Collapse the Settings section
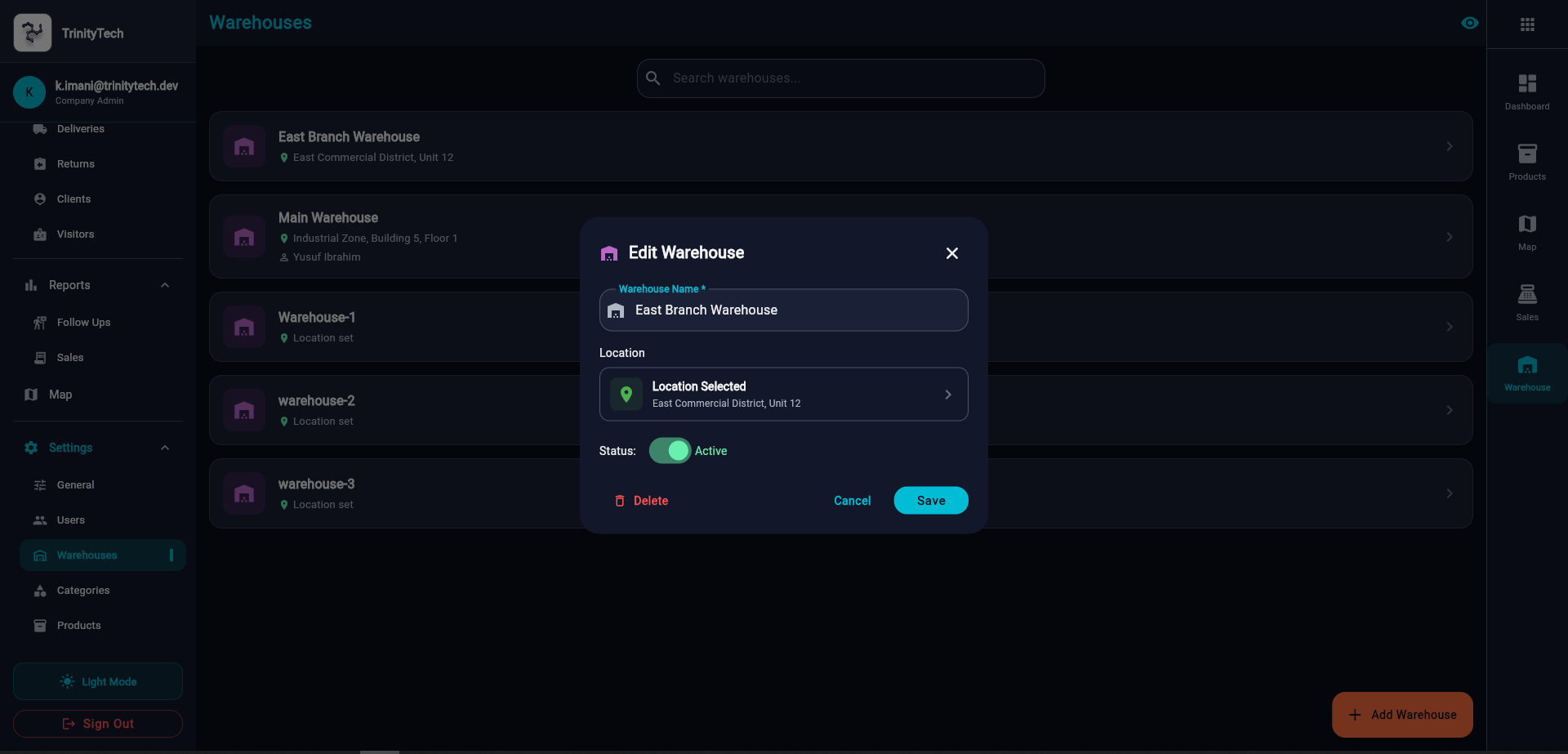 tap(165, 448)
